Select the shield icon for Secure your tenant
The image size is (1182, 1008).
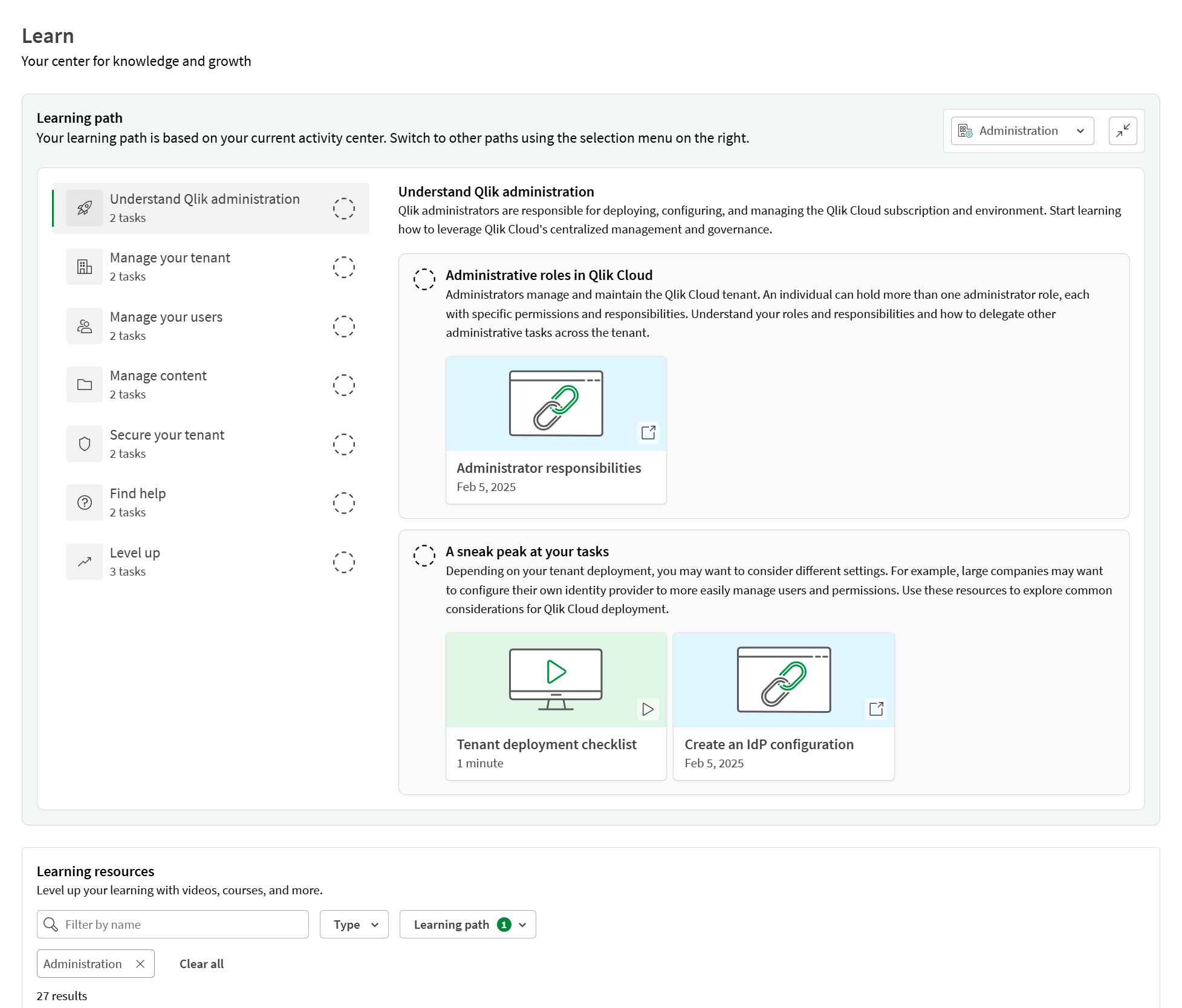click(85, 443)
